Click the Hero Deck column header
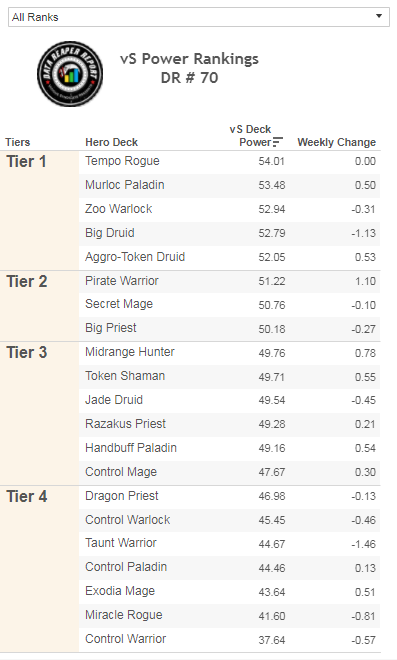397x660 pixels. click(112, 142)
